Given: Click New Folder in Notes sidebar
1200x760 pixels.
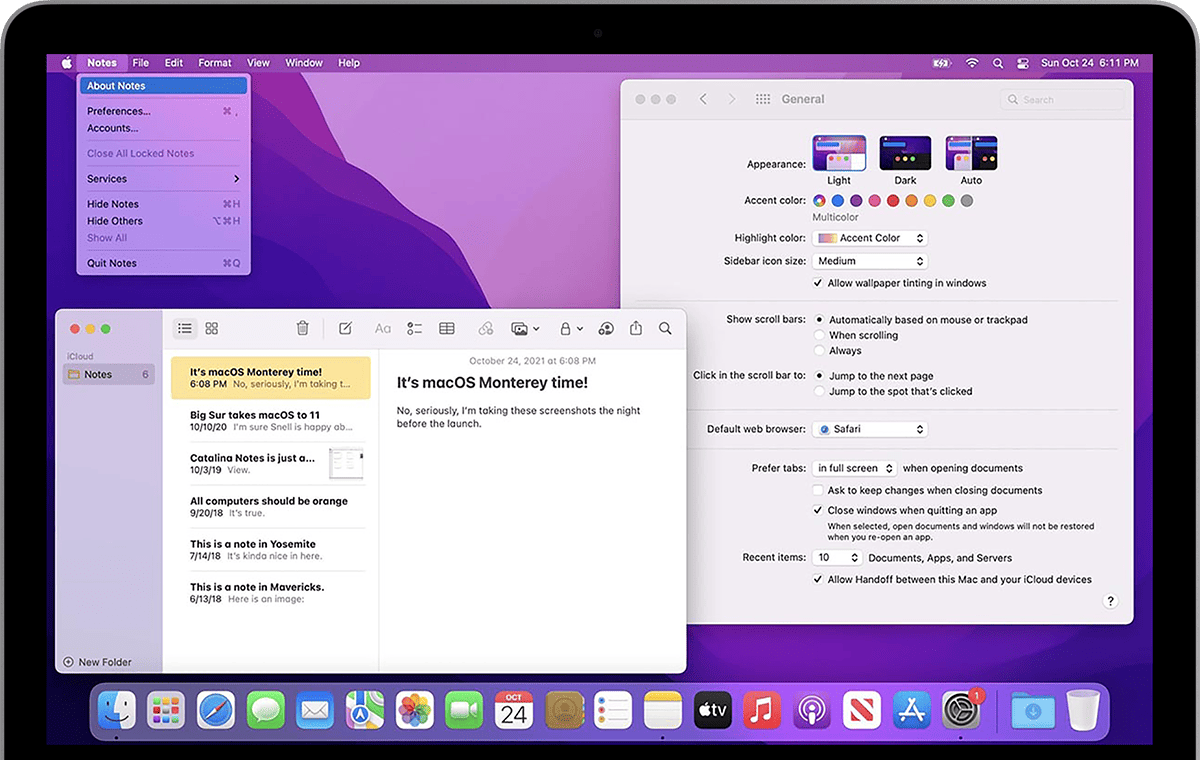Looking at the screenshot, I should click(98, 662).
